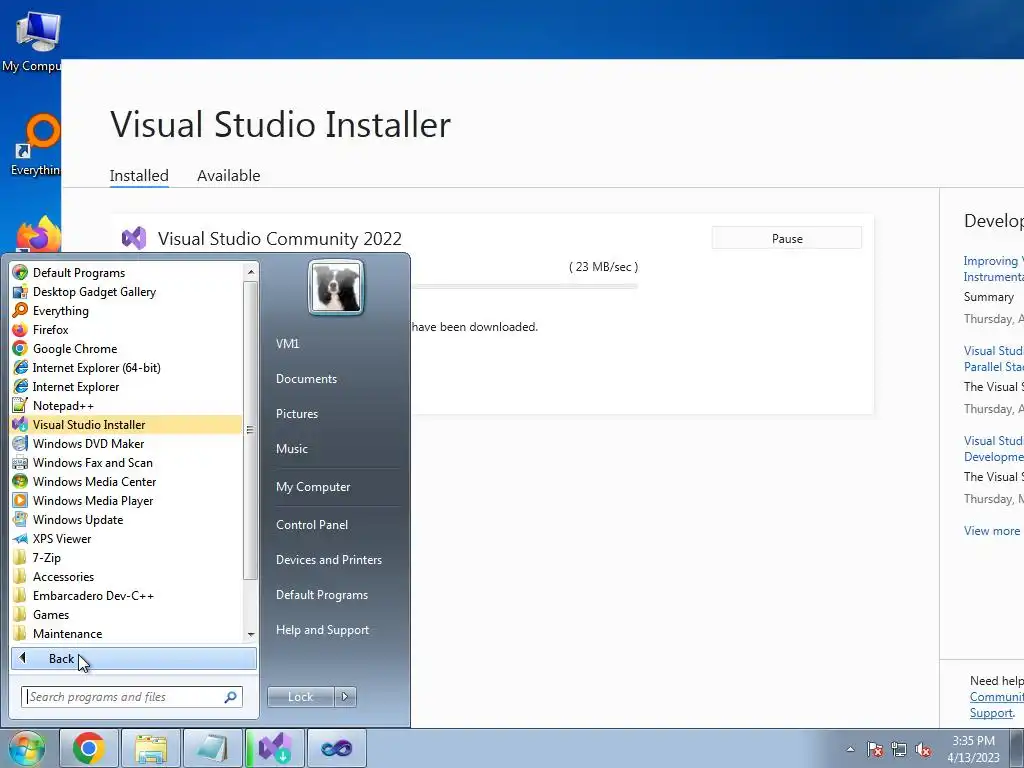Click the Start orb button
This screenshot has width=1024, height=768.
pos(26,748)
